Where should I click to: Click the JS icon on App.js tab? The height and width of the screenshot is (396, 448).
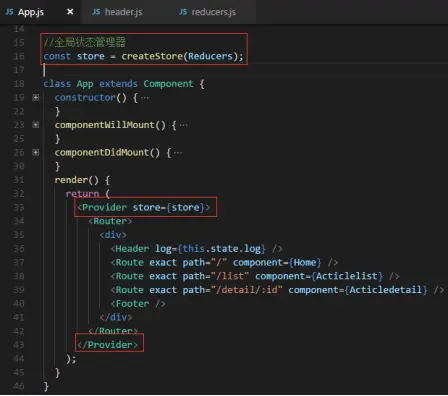tap(9, 12)
